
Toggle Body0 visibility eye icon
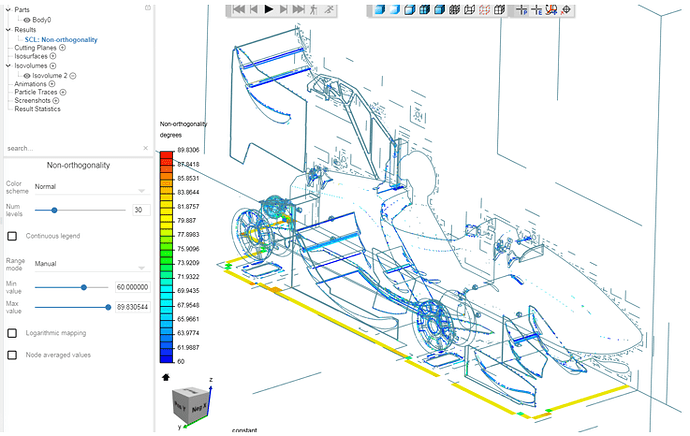click(27, 20)
